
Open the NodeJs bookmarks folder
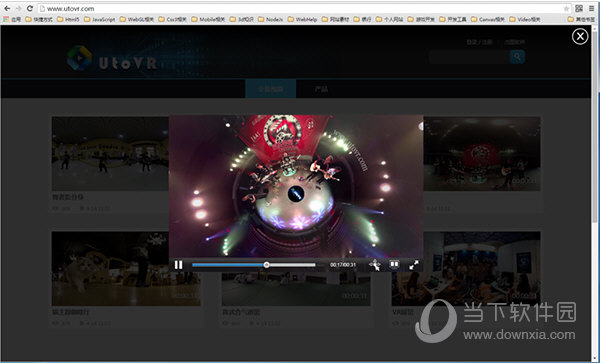tap(271, 19)
